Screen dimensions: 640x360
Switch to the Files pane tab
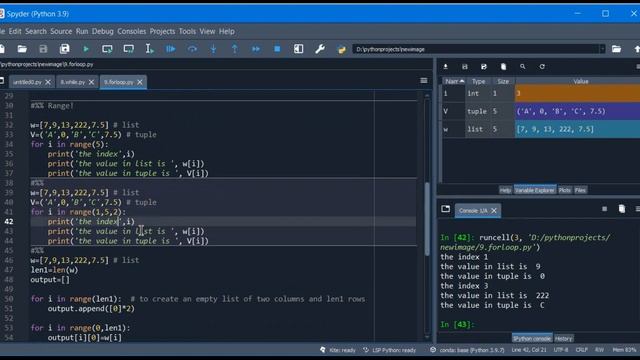click(580, 190)
